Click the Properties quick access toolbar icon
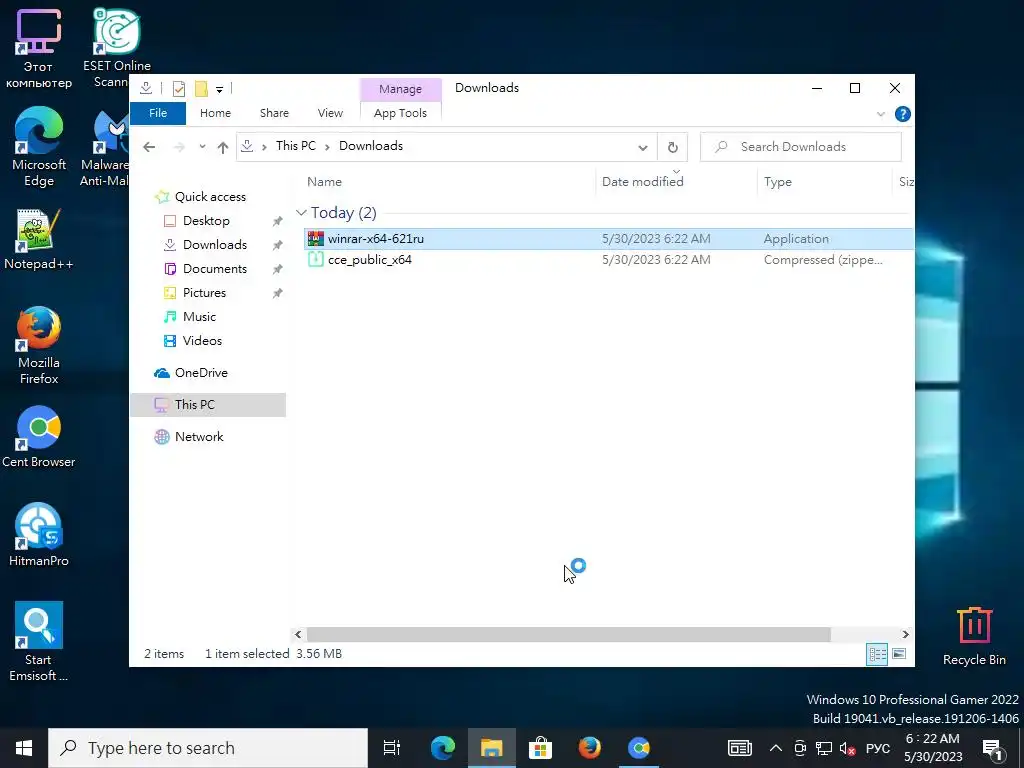The height and width of the screenshot is (768, 1024). [x=178, y=88]
